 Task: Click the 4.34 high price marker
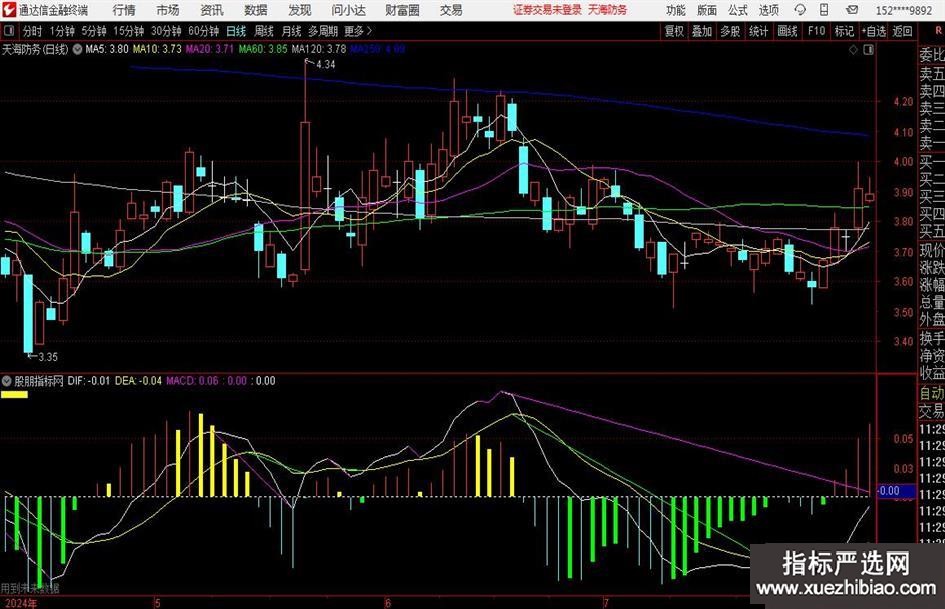[325, 65]
